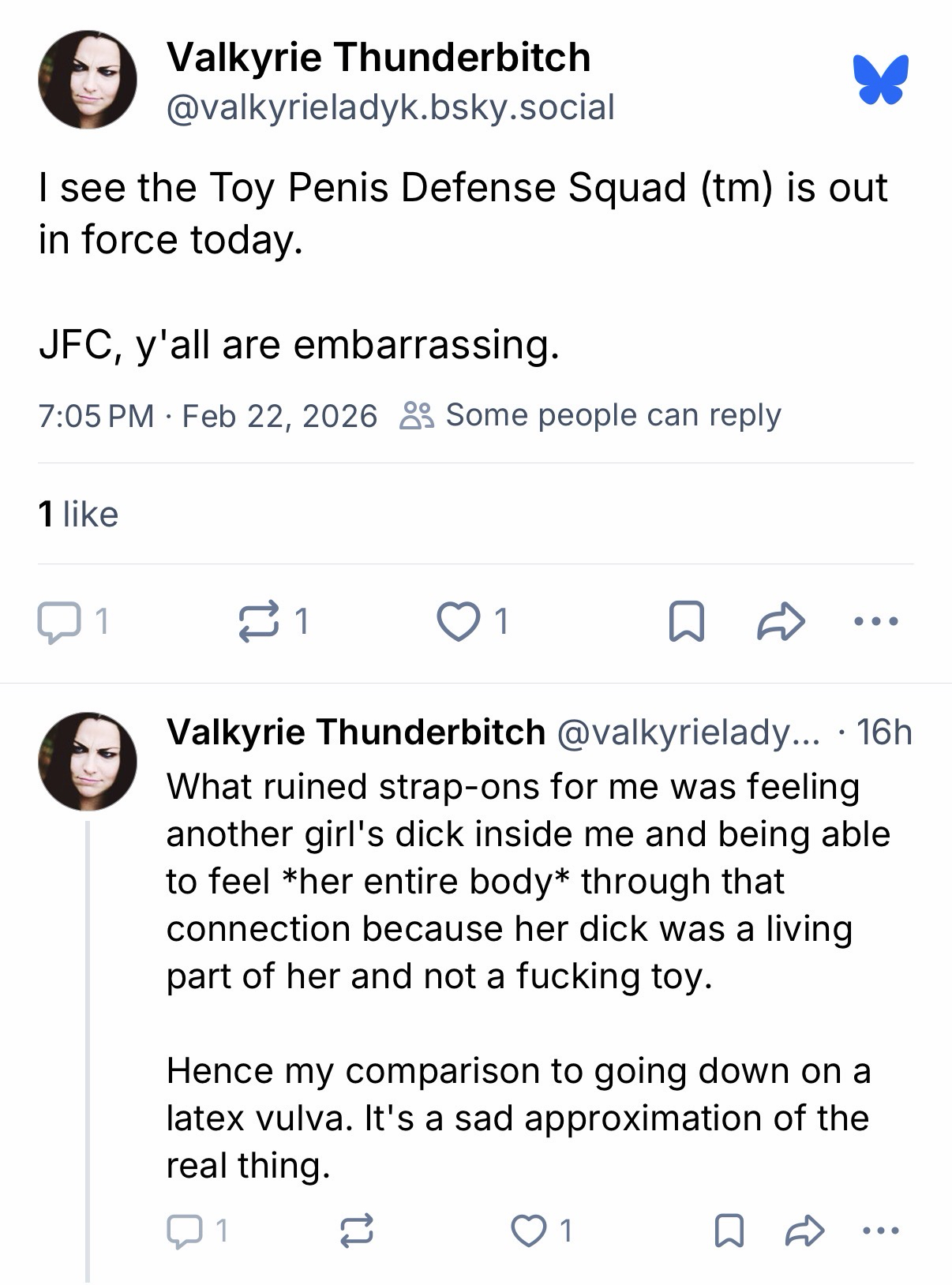Bookmark the main post
Image resolution: width=952 pixels, height=1285 pixels.
(x=686, y=622)
